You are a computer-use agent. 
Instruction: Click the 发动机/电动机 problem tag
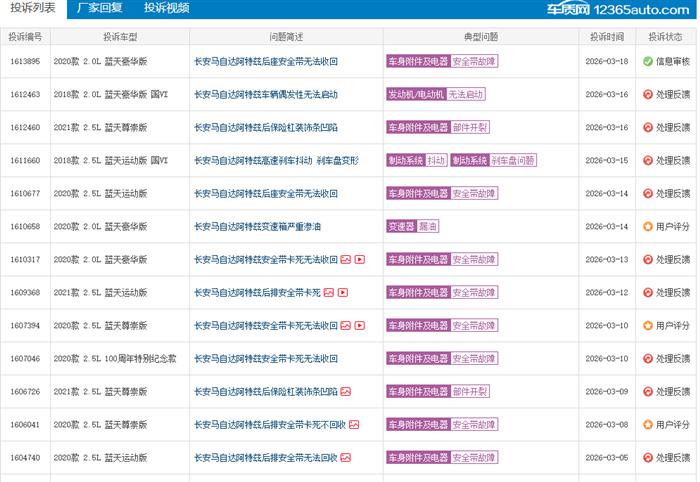click(x=415, y=94)
